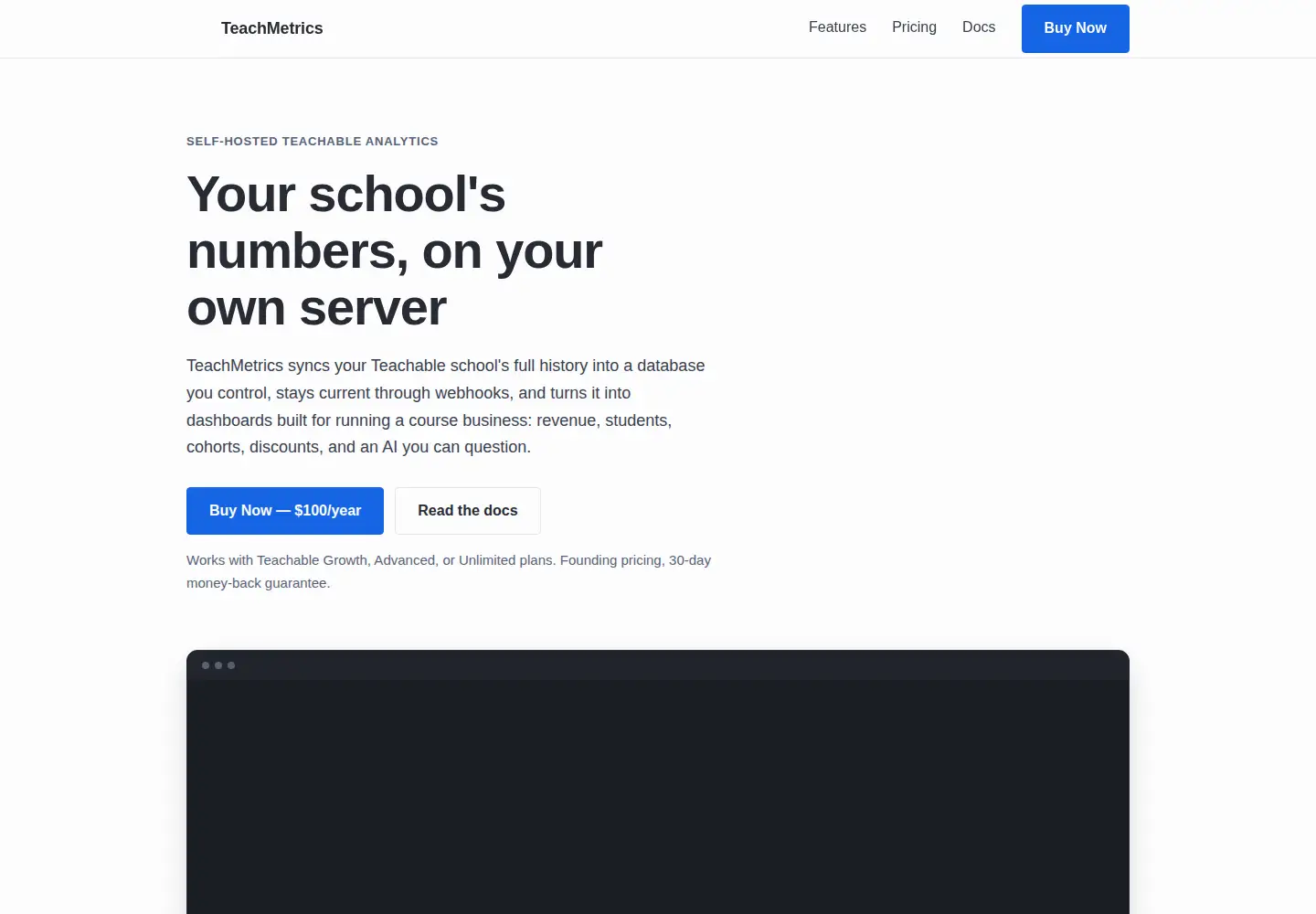The width and height of the screenshot is (1316, 914).
Task: Go to Features in the navigation bar
Action: click(x=837, y=27)
